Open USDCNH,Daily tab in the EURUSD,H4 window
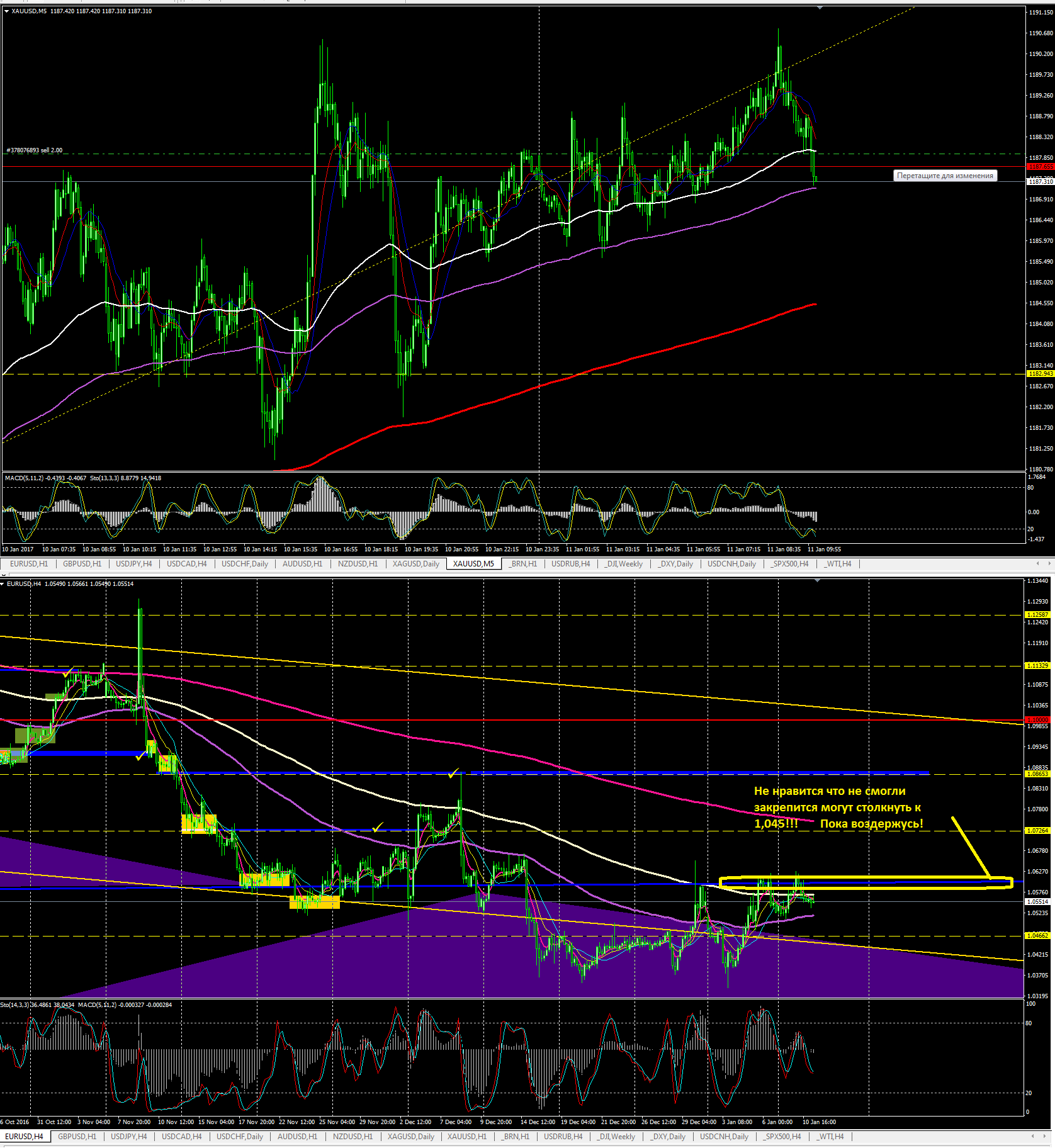 (724, 1137)
